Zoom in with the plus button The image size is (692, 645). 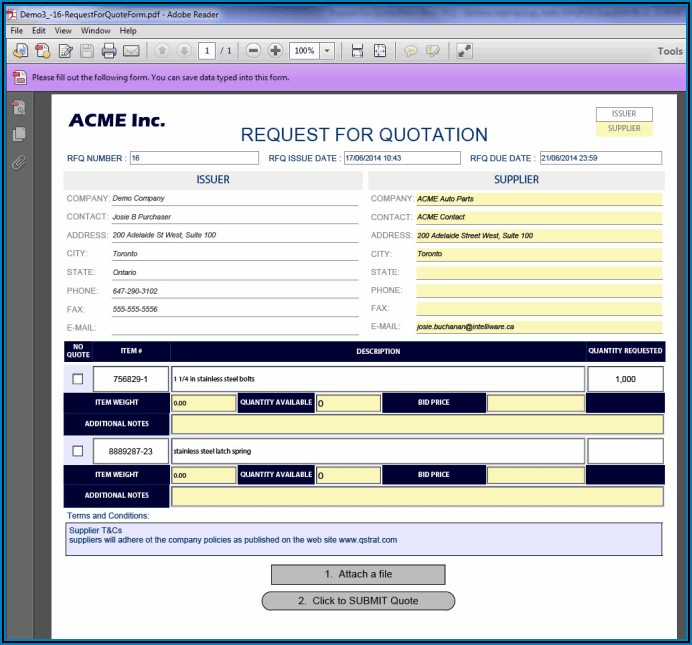275,51
